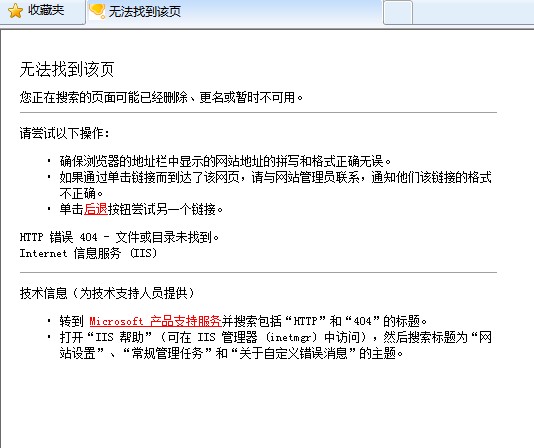Click the favicon on the 无法找到该页 tab

97,11
